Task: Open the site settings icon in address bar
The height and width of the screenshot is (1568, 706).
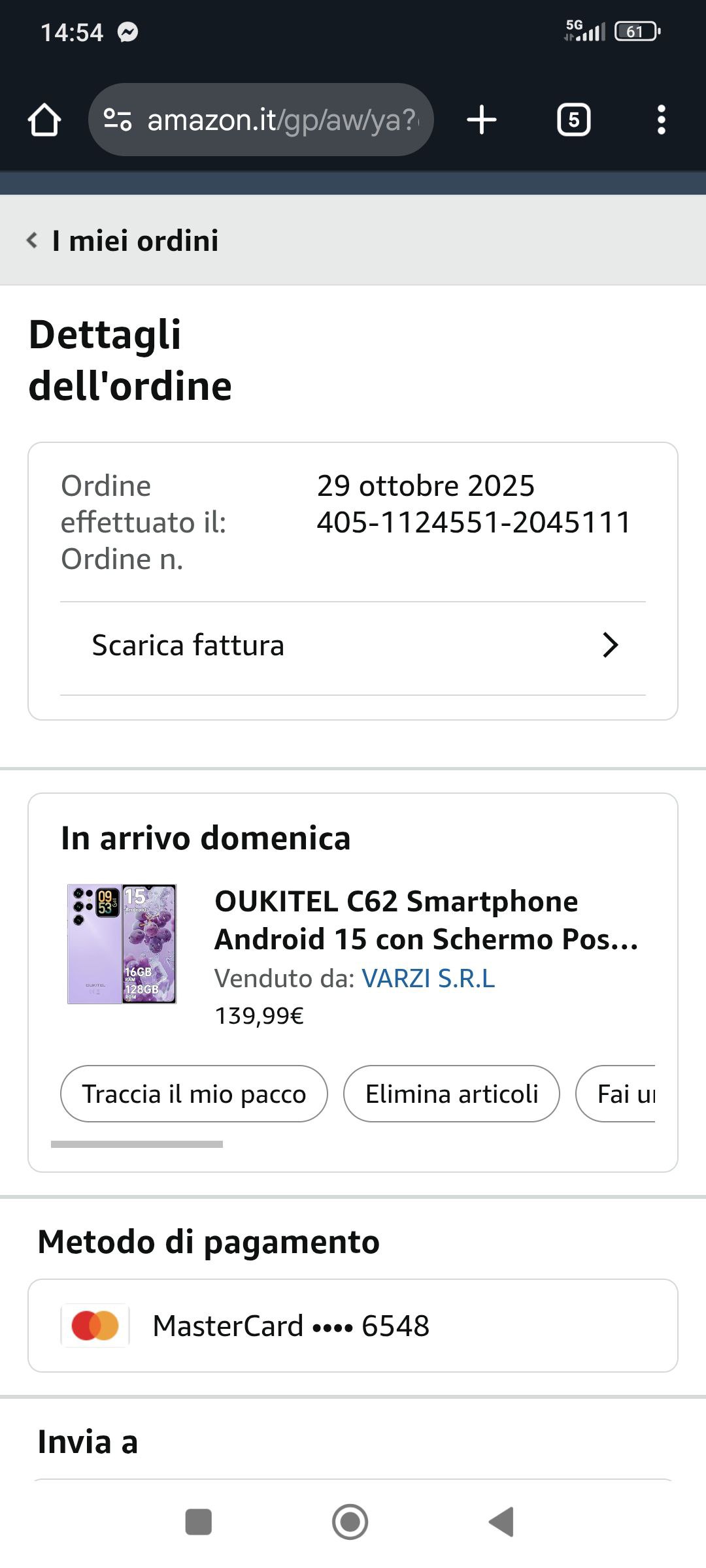Action: [x=118, y=120]
